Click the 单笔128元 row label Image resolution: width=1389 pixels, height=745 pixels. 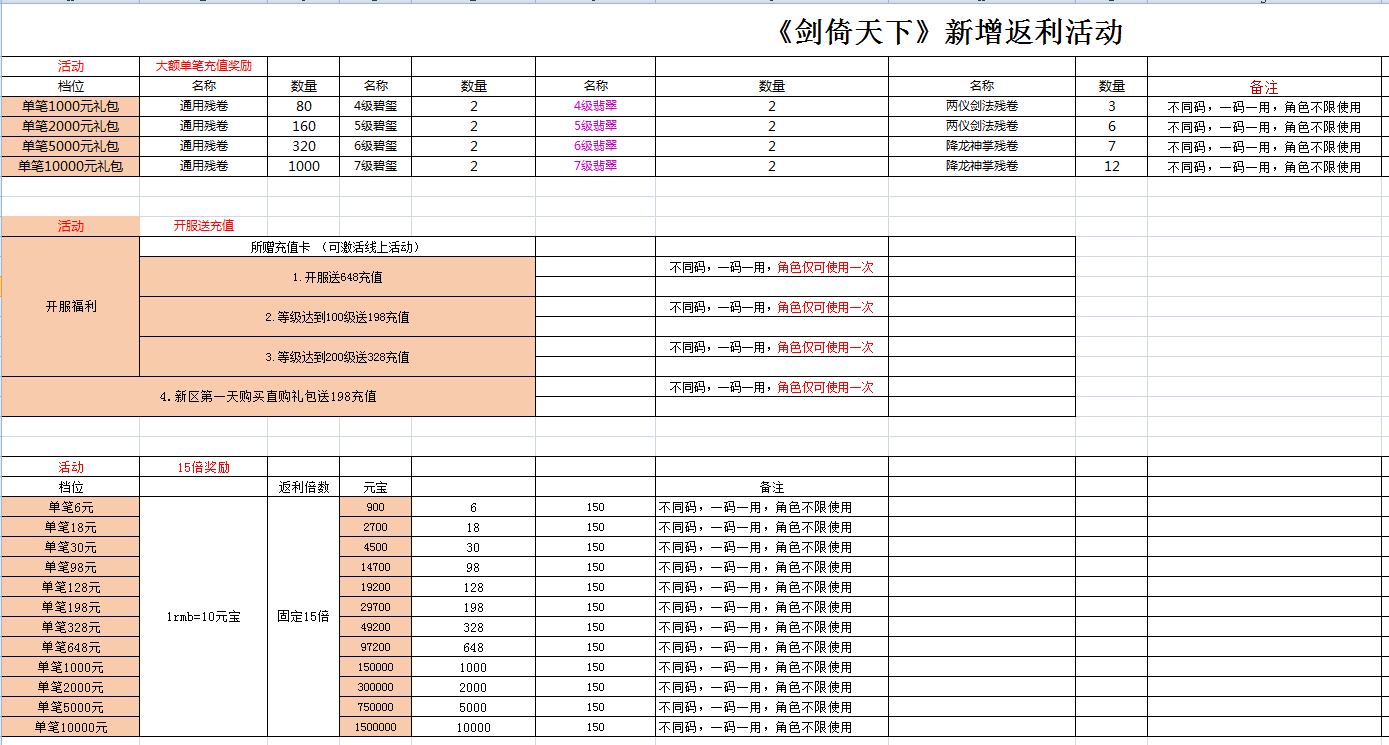point(71,587)
